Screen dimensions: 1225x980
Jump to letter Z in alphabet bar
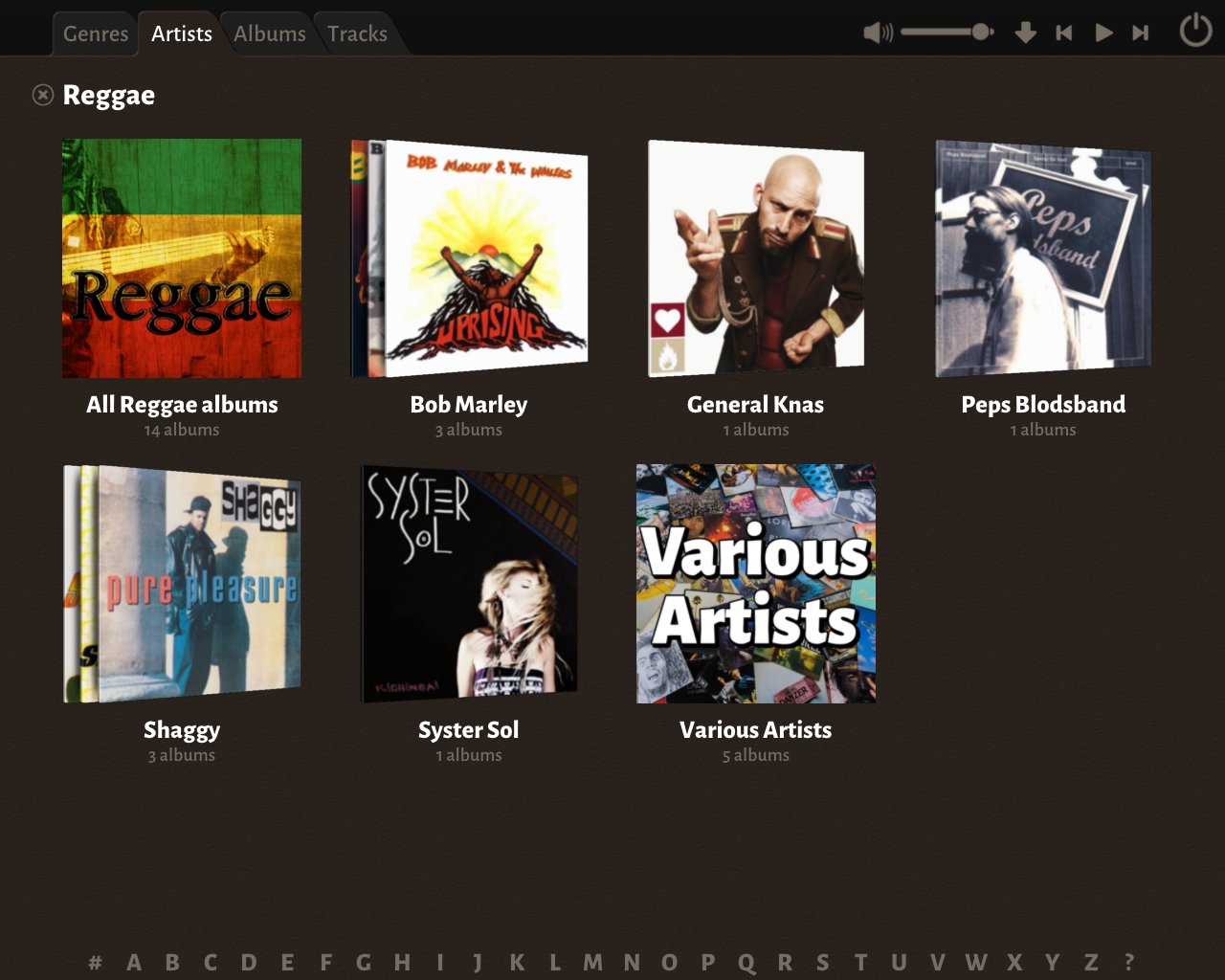(1091, 962)
